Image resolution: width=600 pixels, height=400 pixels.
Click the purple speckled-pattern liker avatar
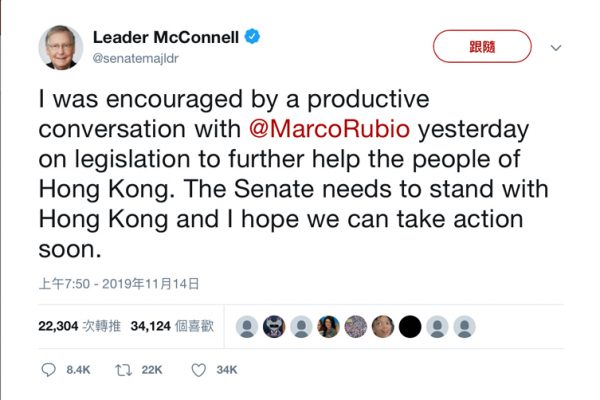click(355, 326)
